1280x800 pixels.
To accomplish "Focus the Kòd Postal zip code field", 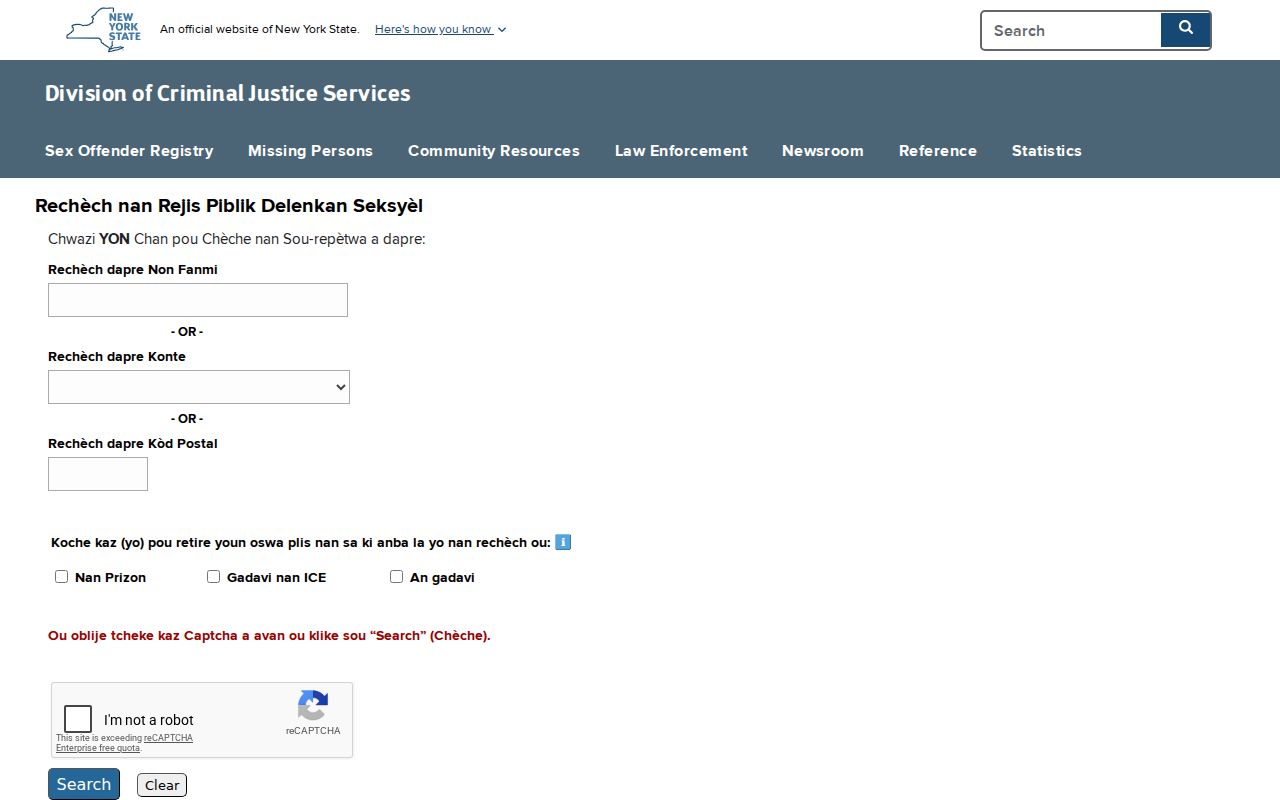I will click(x=98, y=474).
